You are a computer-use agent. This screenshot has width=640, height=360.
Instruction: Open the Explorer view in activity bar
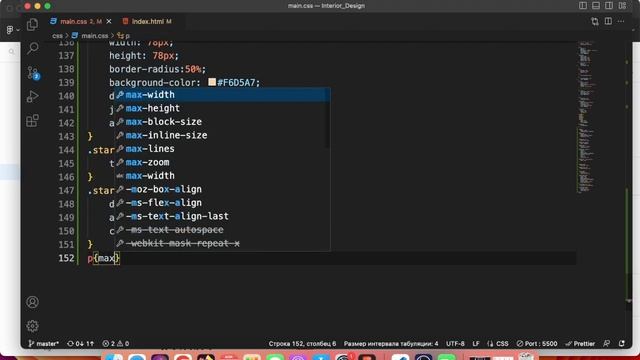pyautogui.click(x=32, y=25)
